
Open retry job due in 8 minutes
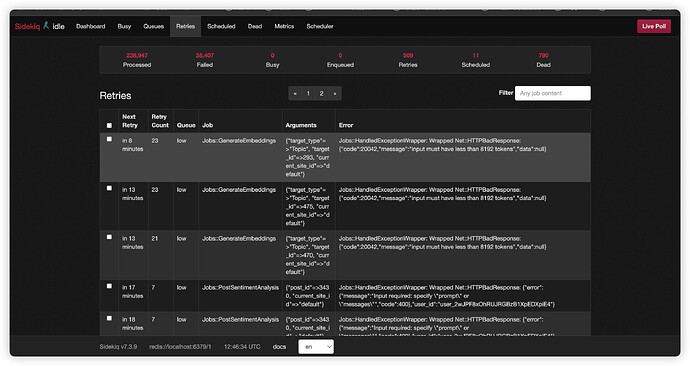click(132, 145)
